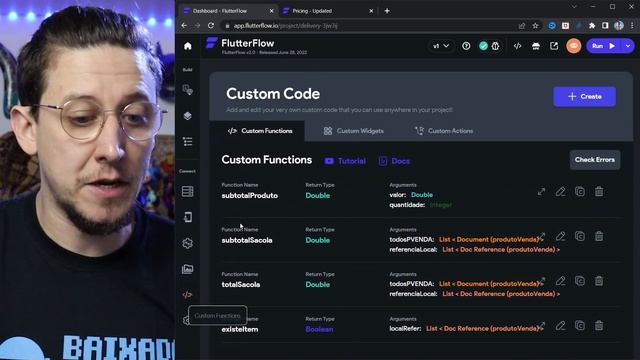Click the Boolean return type of existeItem
The width and height of the screenshot is (640, 360).
coord(319,329)
